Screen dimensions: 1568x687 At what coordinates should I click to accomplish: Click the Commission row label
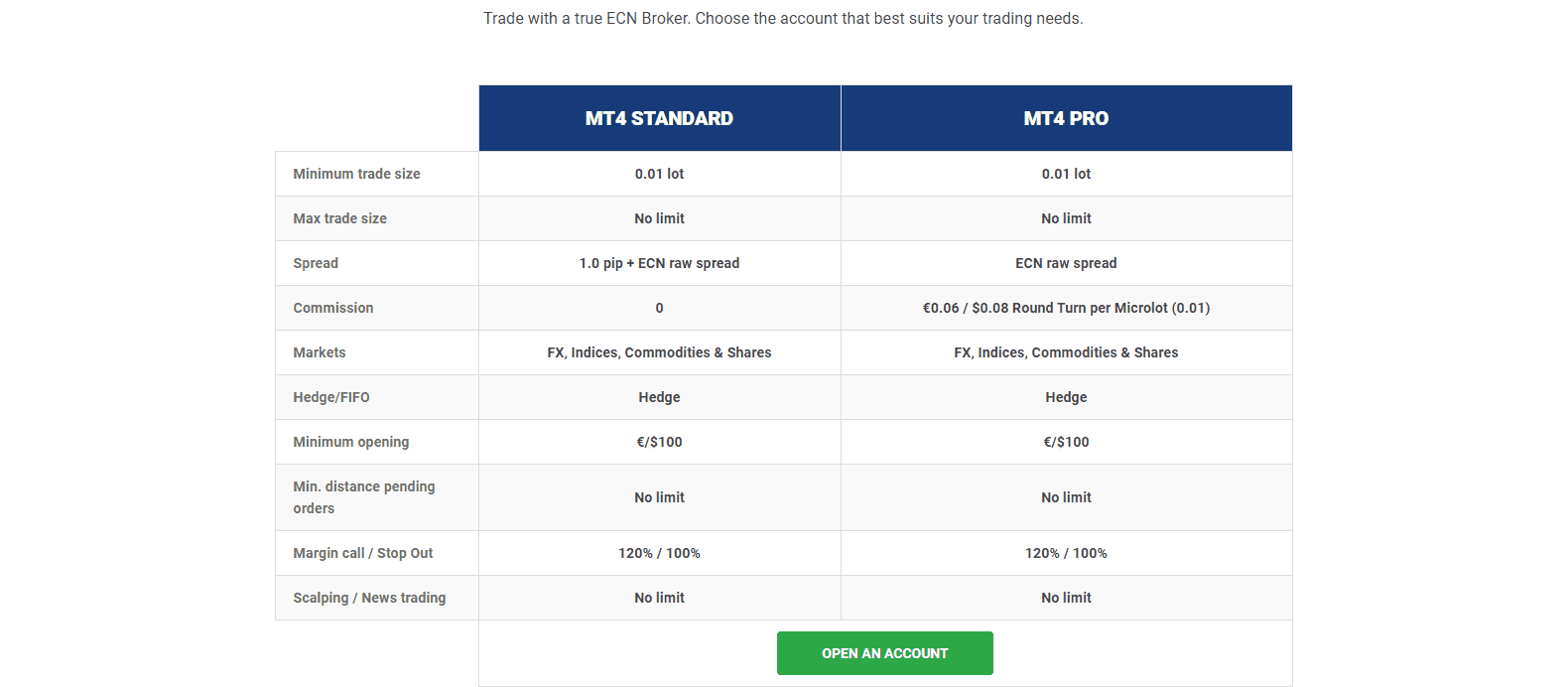point(332,307)
